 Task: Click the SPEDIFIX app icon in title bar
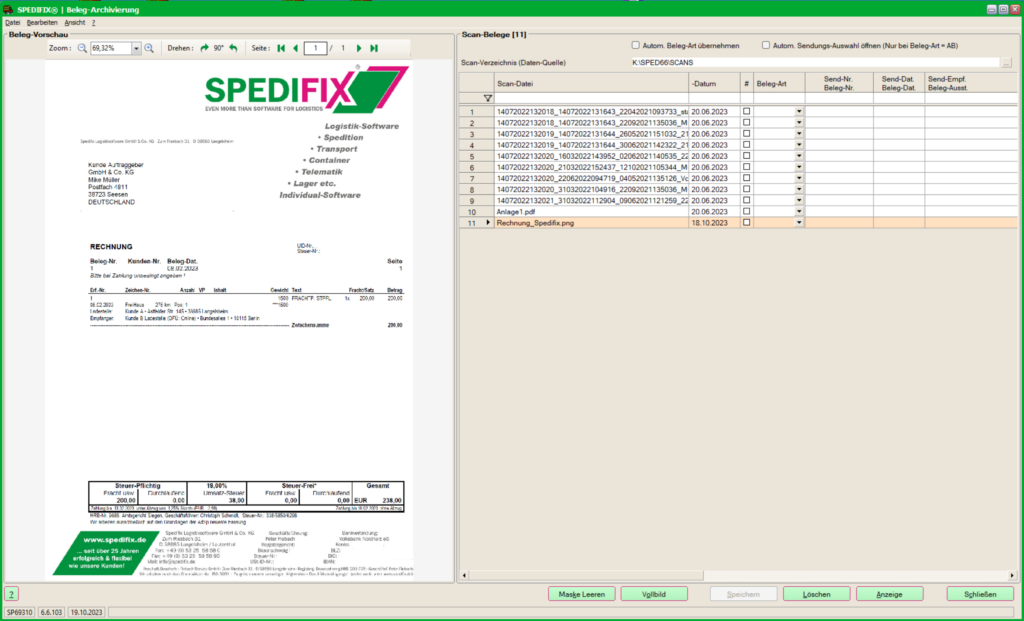point(8,10)
